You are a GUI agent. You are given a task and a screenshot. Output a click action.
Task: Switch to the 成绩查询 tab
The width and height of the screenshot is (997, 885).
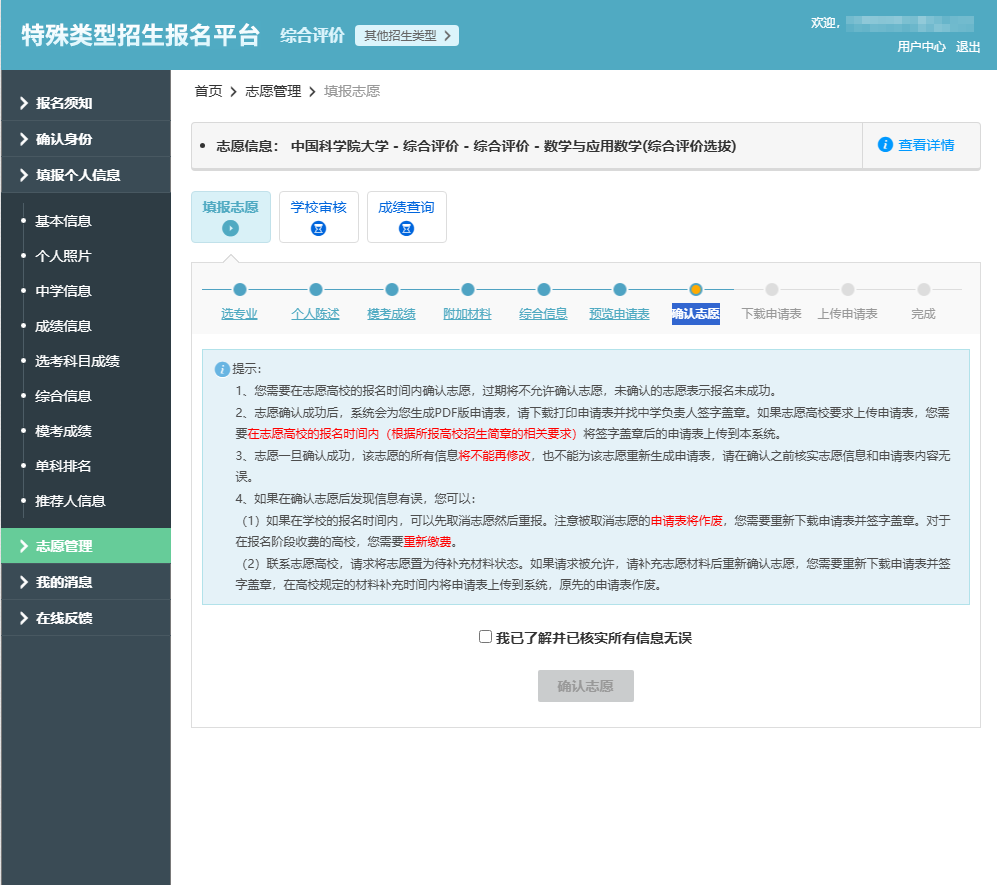407,217
